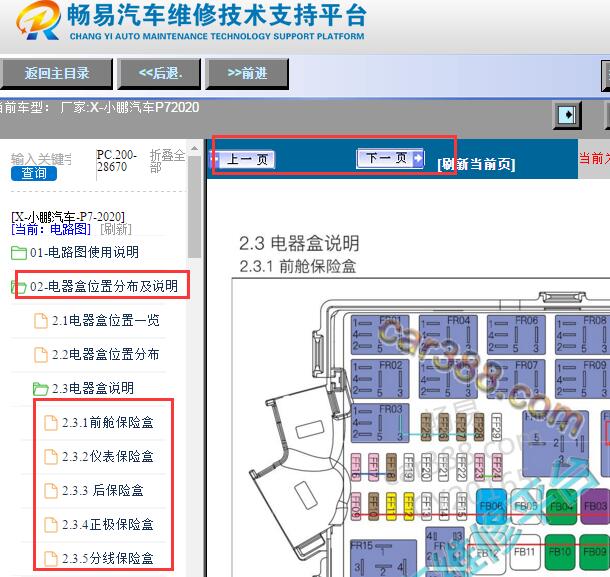This screenshot has width=610, height=577.
Task: Expand the 01-电路图使用说明 folder
Action: pos(84,252)
